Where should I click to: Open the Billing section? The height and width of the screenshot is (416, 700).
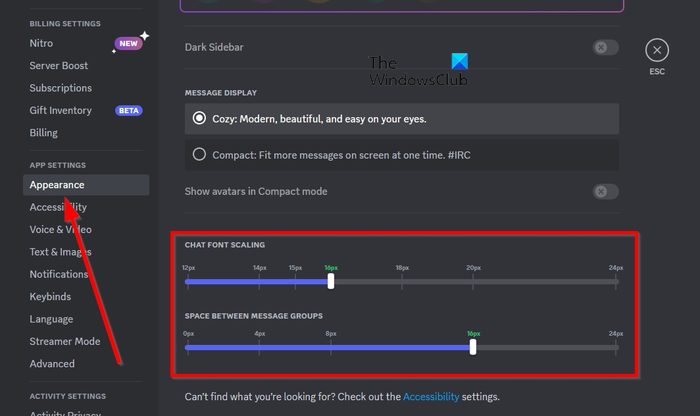tap(44, 133)
